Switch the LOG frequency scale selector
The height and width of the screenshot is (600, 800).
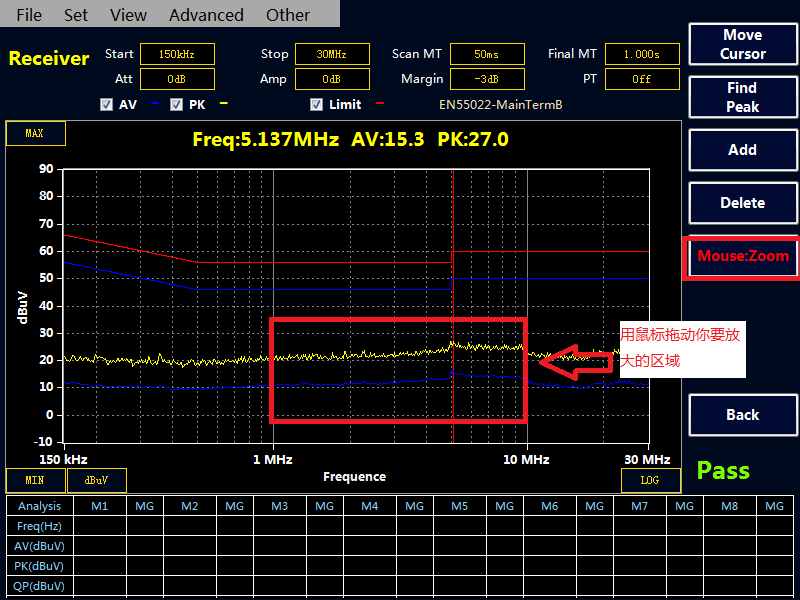pos(649,480)
